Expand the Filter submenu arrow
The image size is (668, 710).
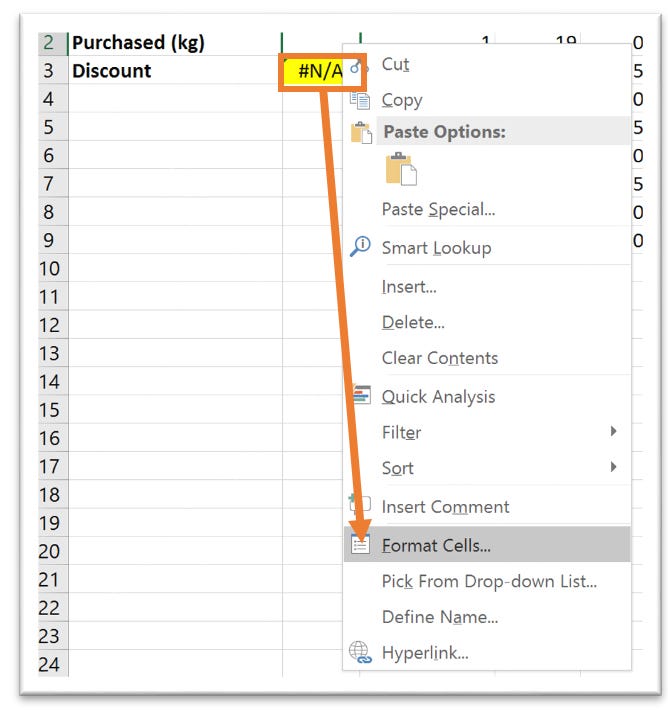pos(613,432)
